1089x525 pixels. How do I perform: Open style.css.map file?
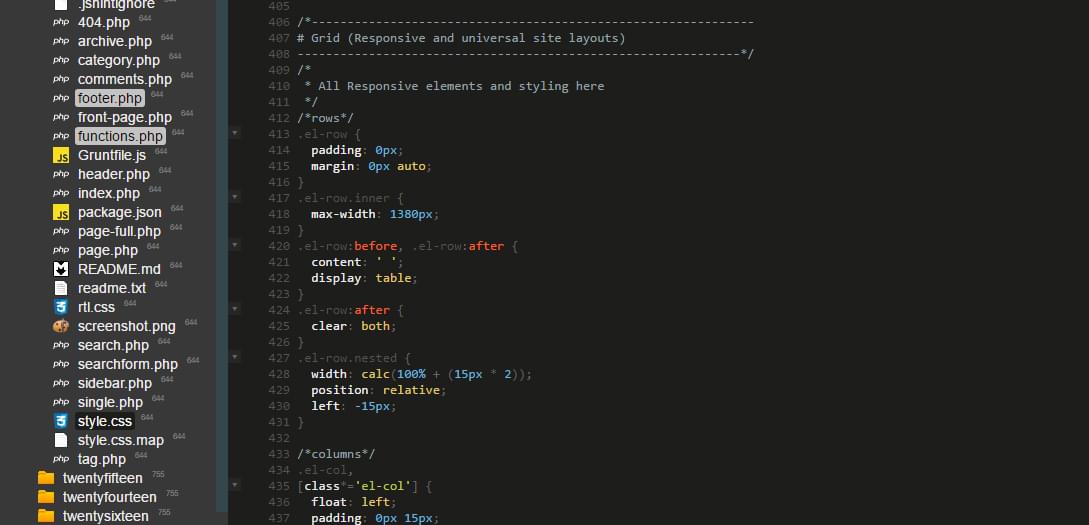120,440
